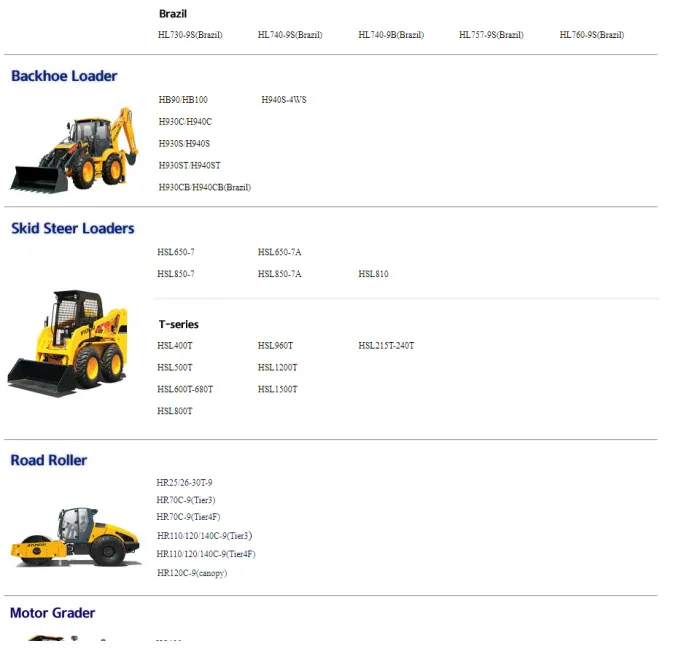Click the HSL800T model link
Screen dimensions: 700x649
[175, 411]
